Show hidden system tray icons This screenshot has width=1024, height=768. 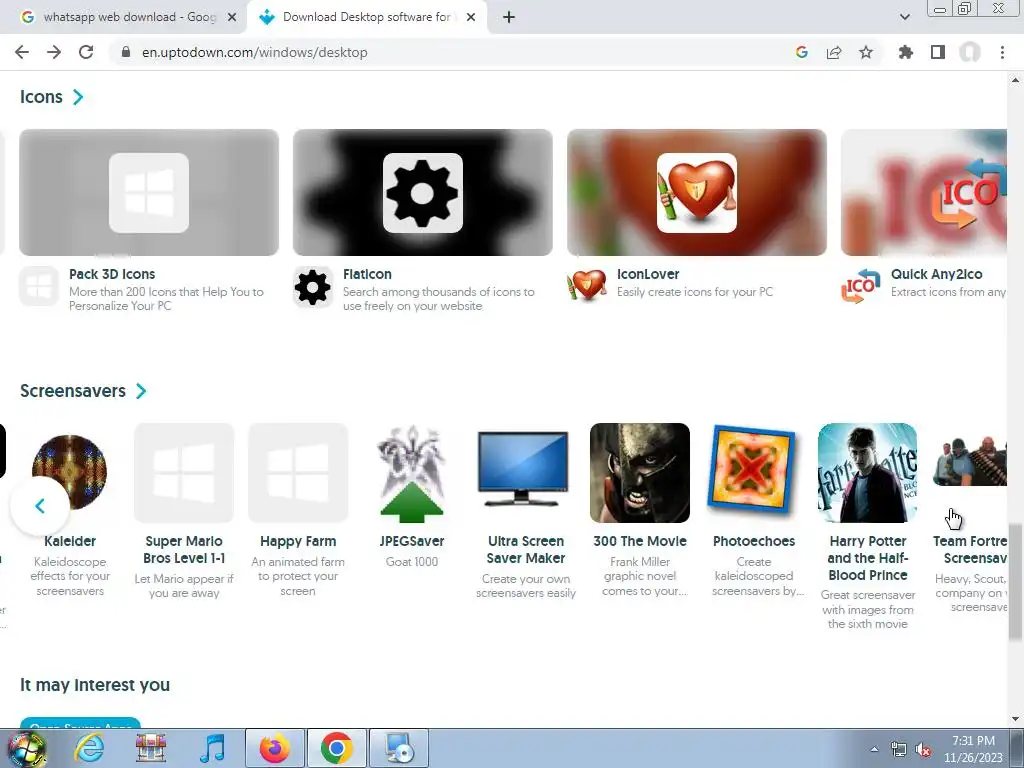[x=874, y=749]
